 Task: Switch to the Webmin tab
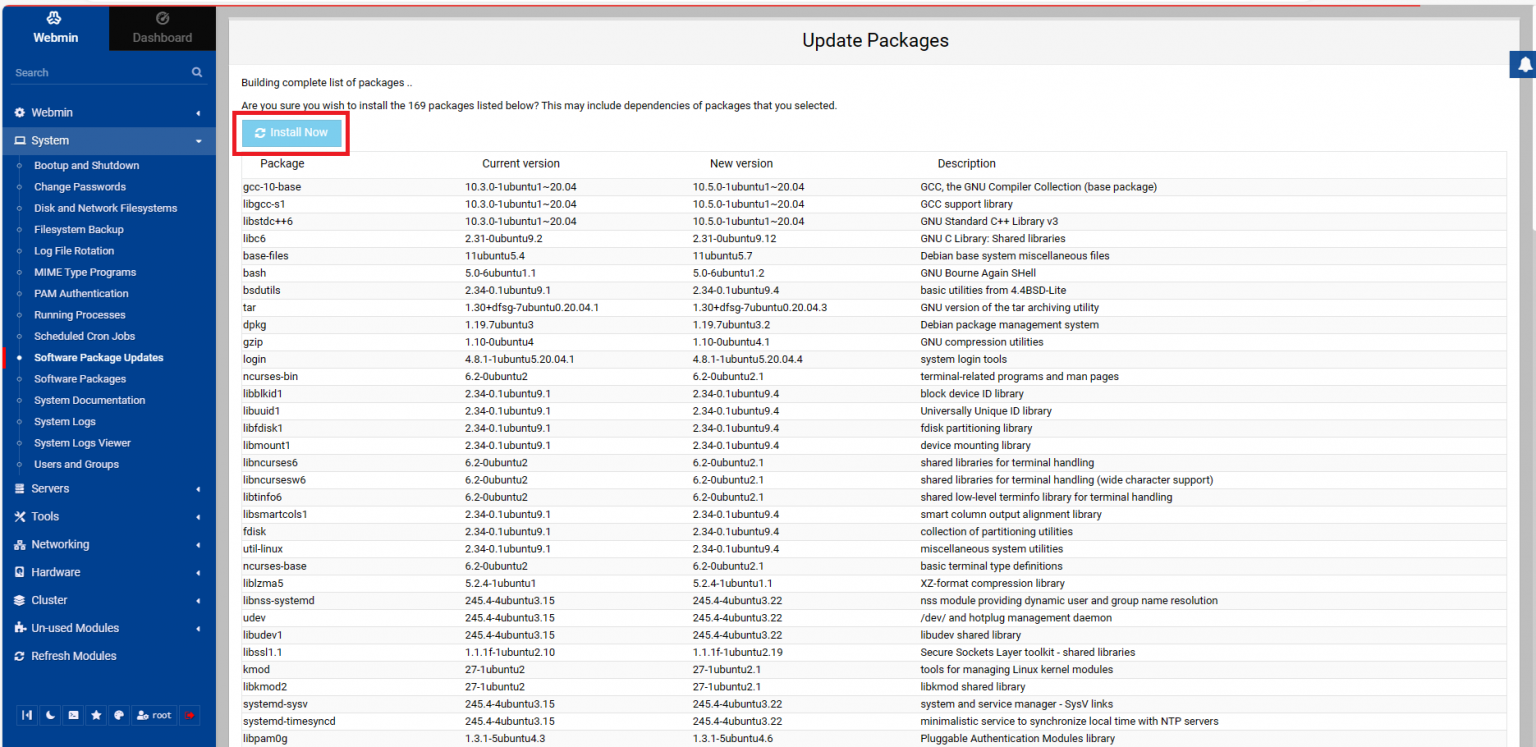(x=55, y=27)
